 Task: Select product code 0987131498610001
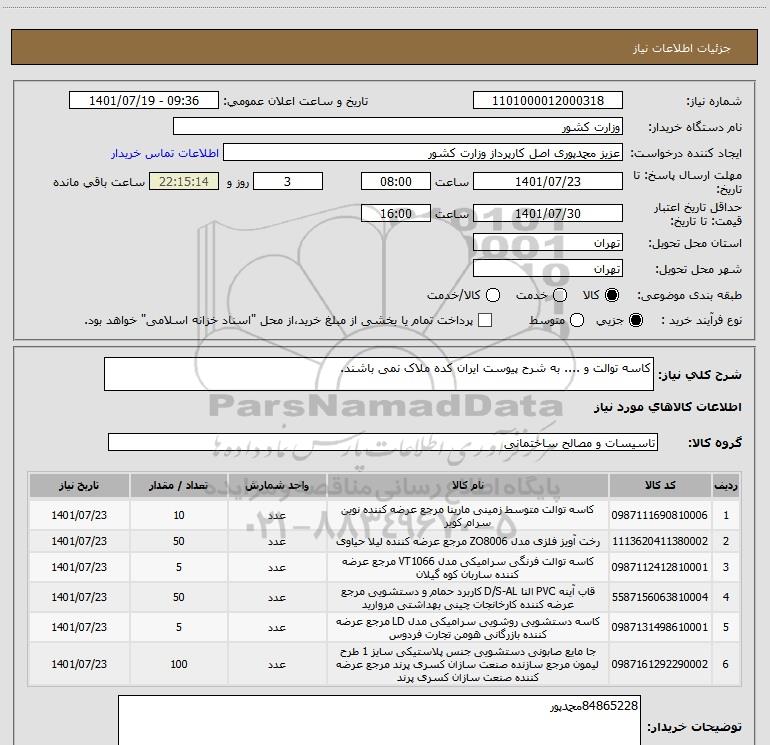[x=660, y=627]
